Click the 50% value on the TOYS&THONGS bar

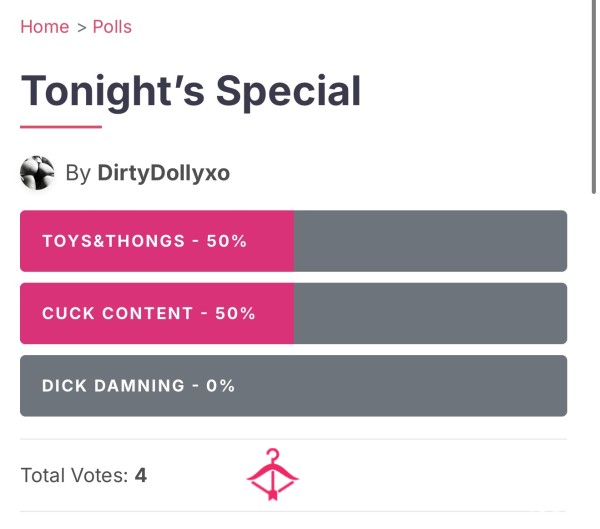227,241
